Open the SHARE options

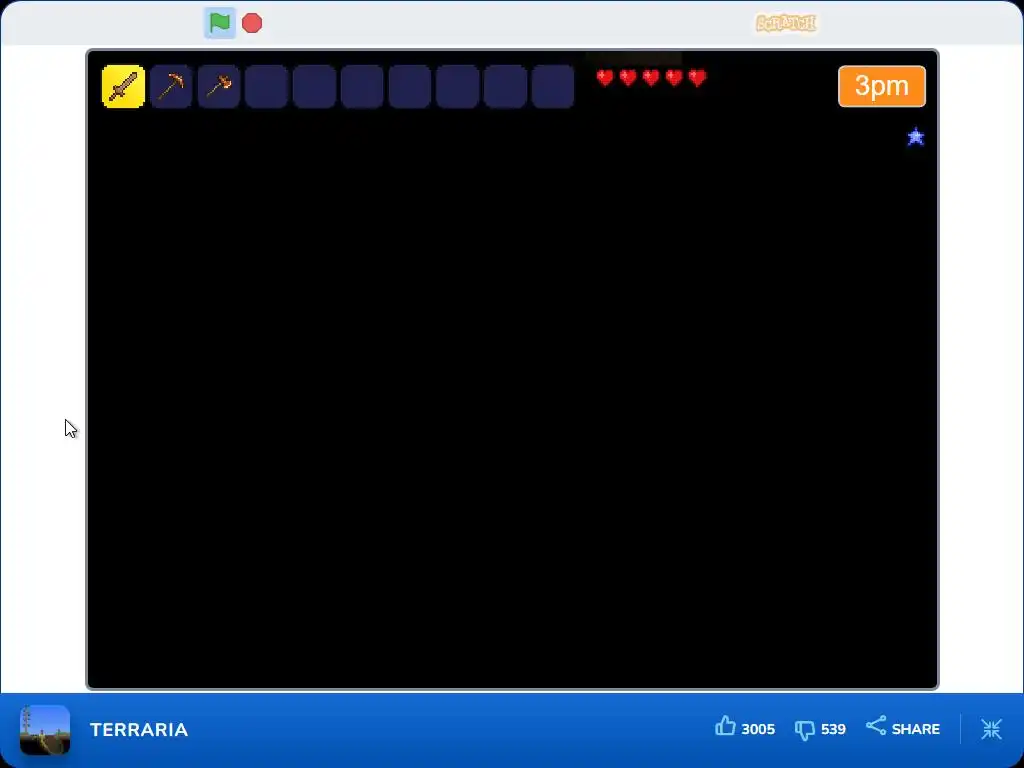click(x=903, y=728)
